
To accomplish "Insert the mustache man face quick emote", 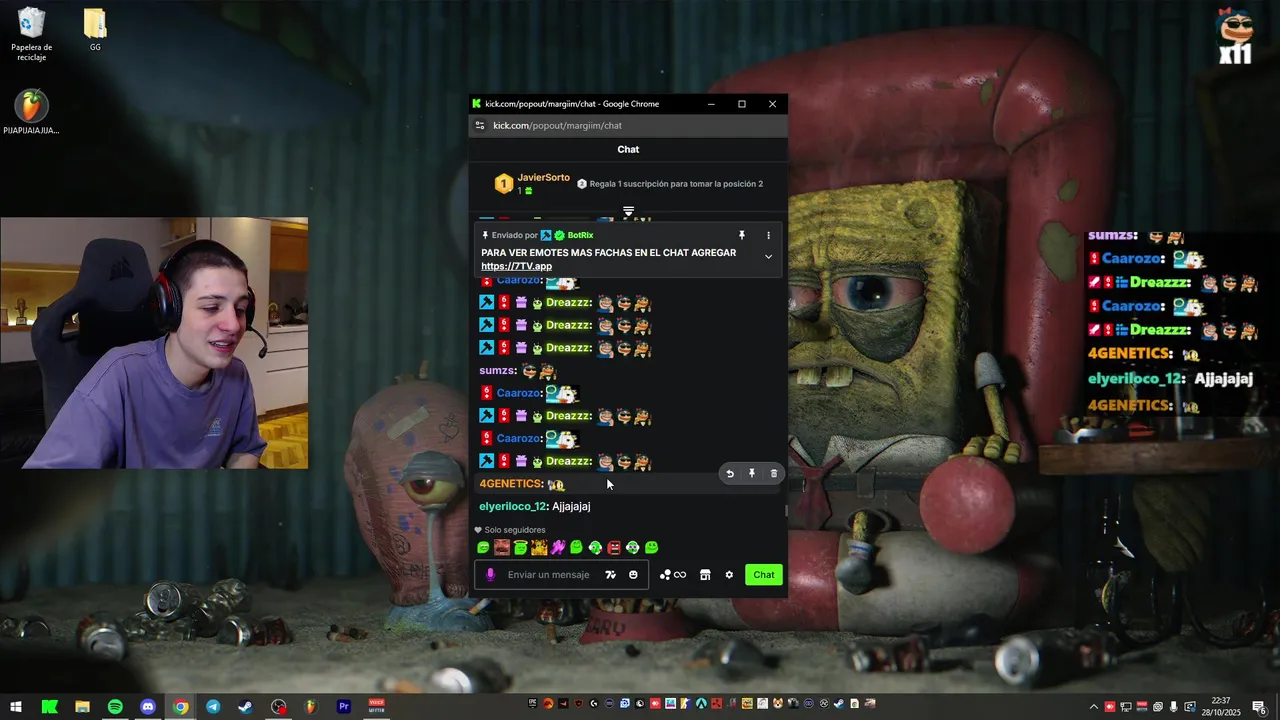I will point(502,548).
